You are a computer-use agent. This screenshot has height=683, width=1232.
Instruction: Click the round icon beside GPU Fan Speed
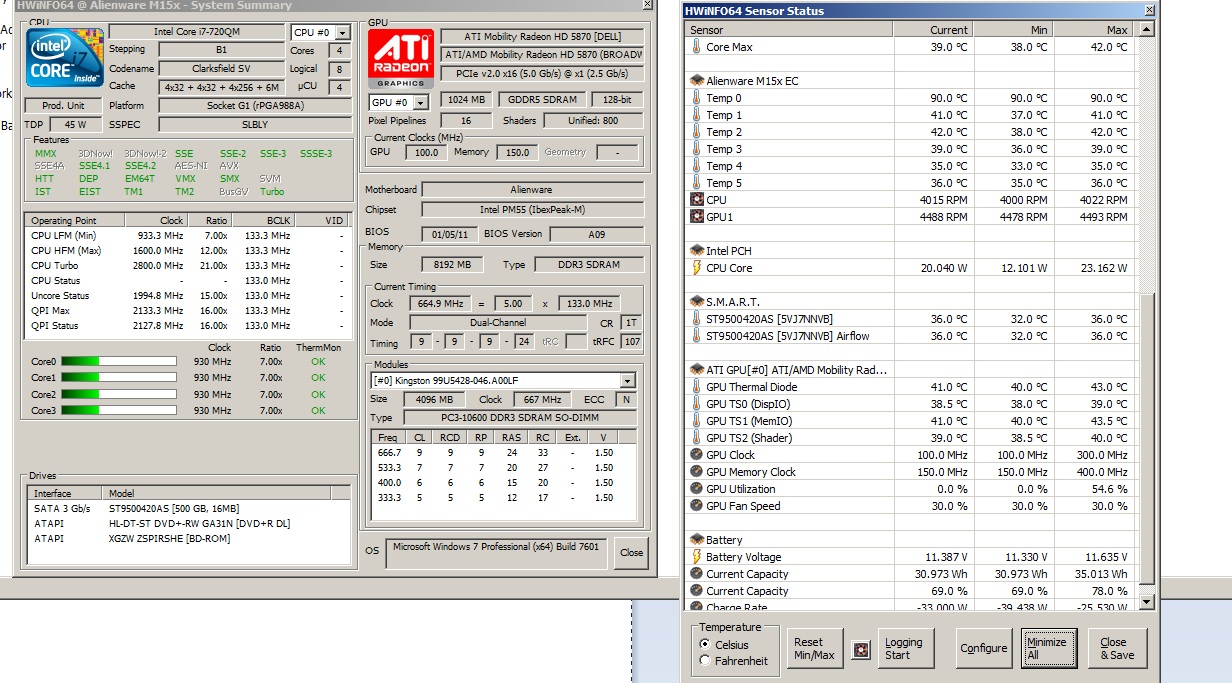tap(697, 506)
